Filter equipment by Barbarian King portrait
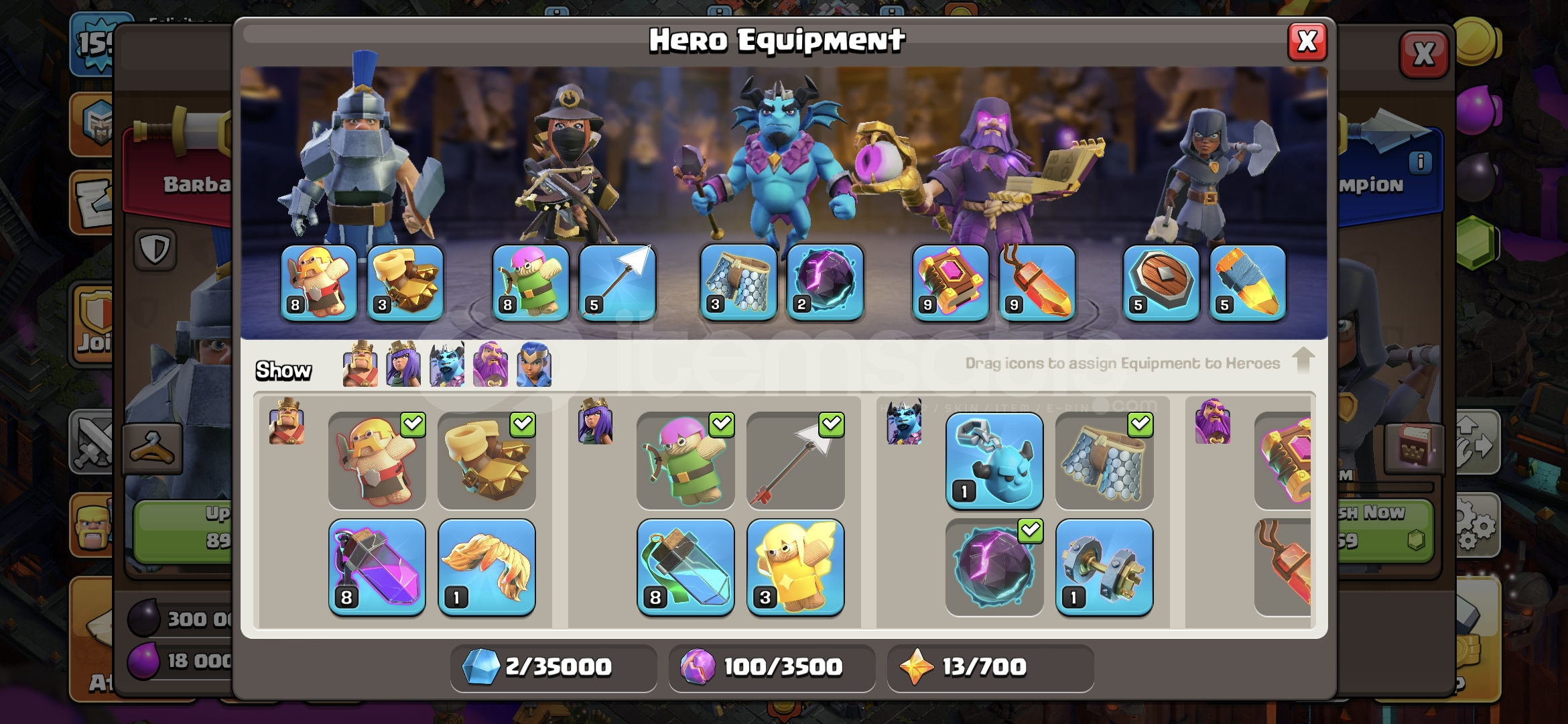This screenshot has width=1568, height=724. pos(360,365)
